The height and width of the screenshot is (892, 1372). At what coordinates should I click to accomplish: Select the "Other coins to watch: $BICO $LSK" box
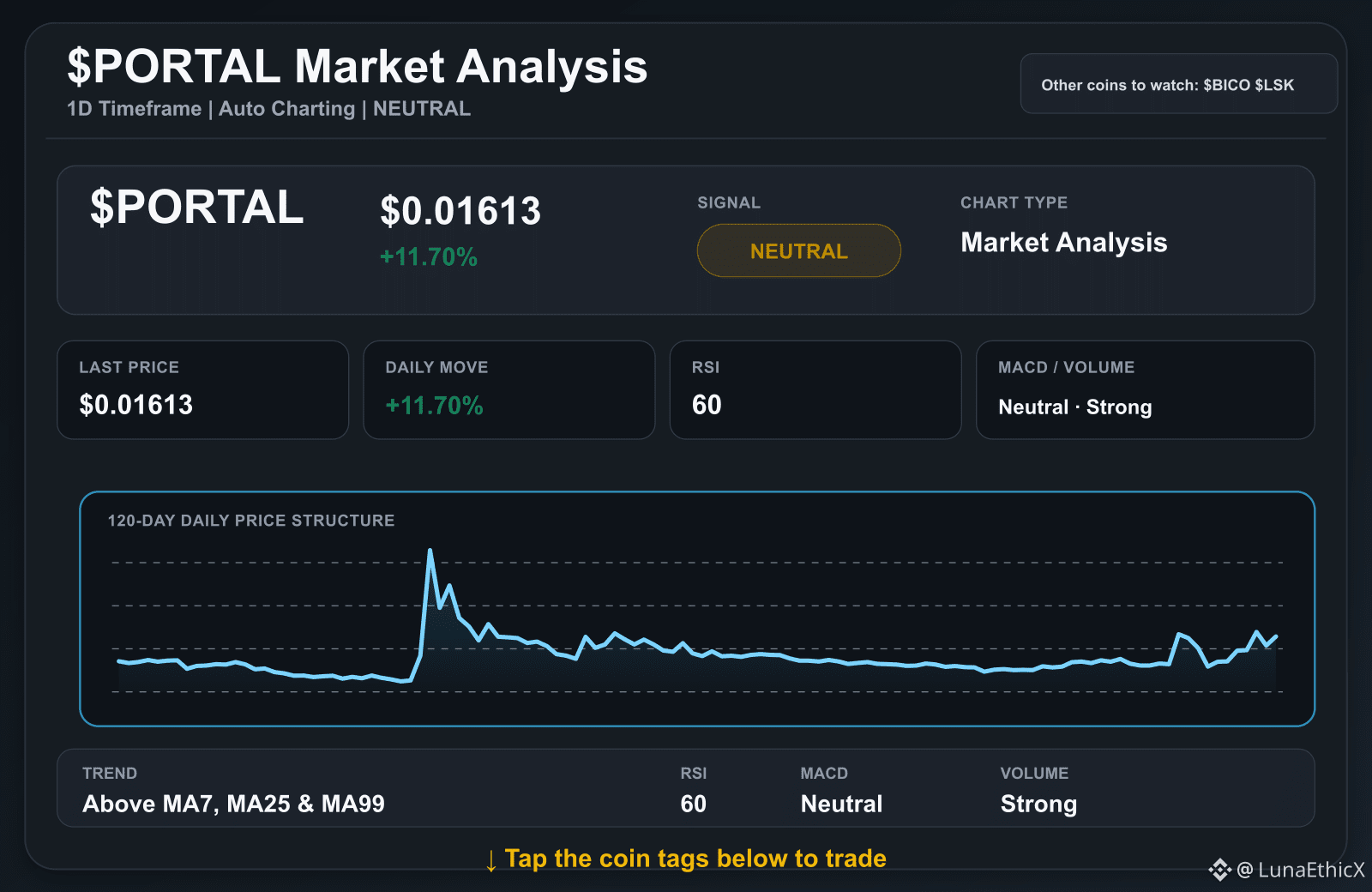pyautogui.click(x=1178, y=83)
